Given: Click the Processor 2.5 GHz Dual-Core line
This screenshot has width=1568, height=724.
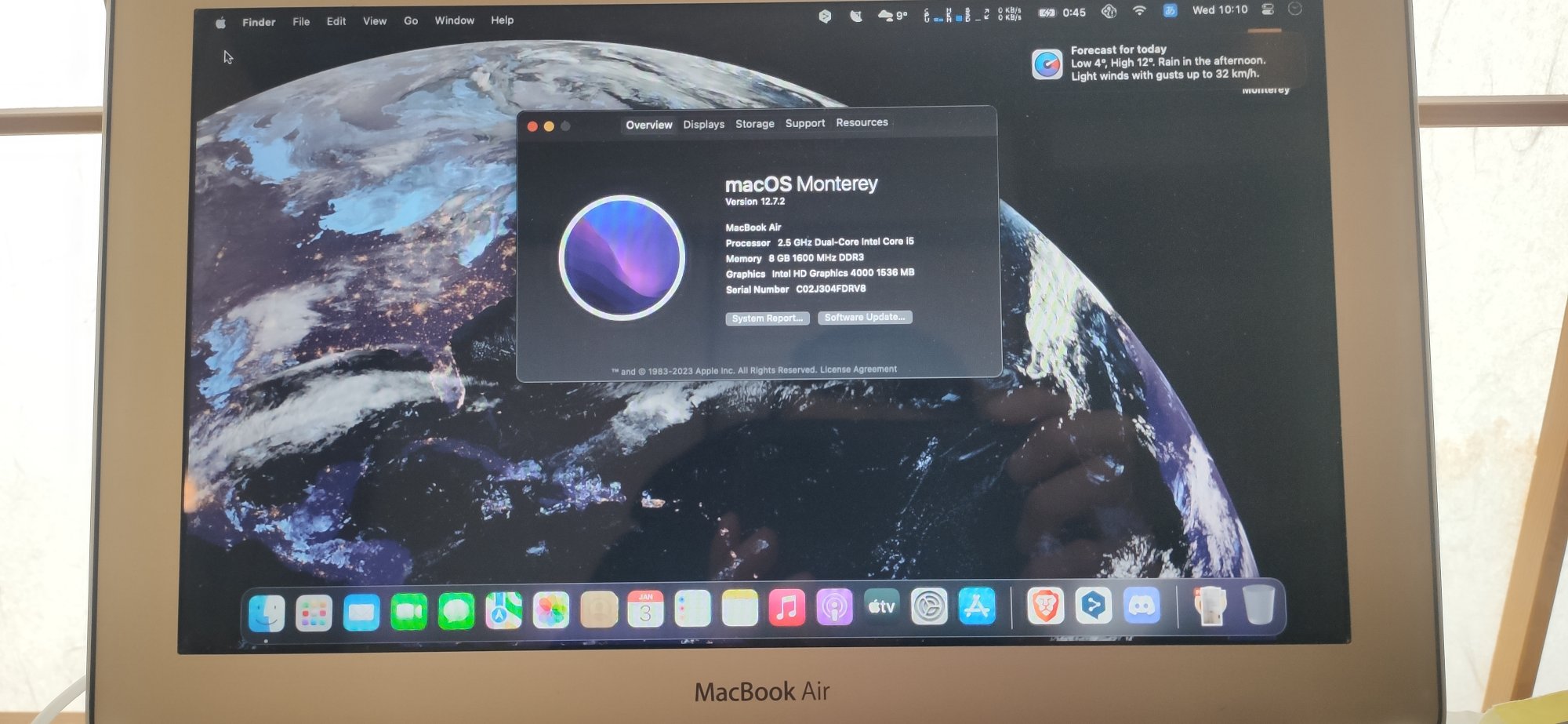Looking at the screenshot, I should point(819,242).
